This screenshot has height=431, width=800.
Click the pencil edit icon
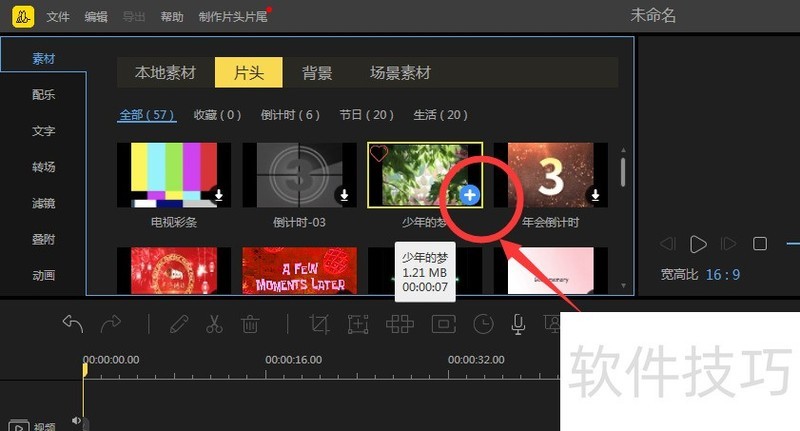[178, 324]
